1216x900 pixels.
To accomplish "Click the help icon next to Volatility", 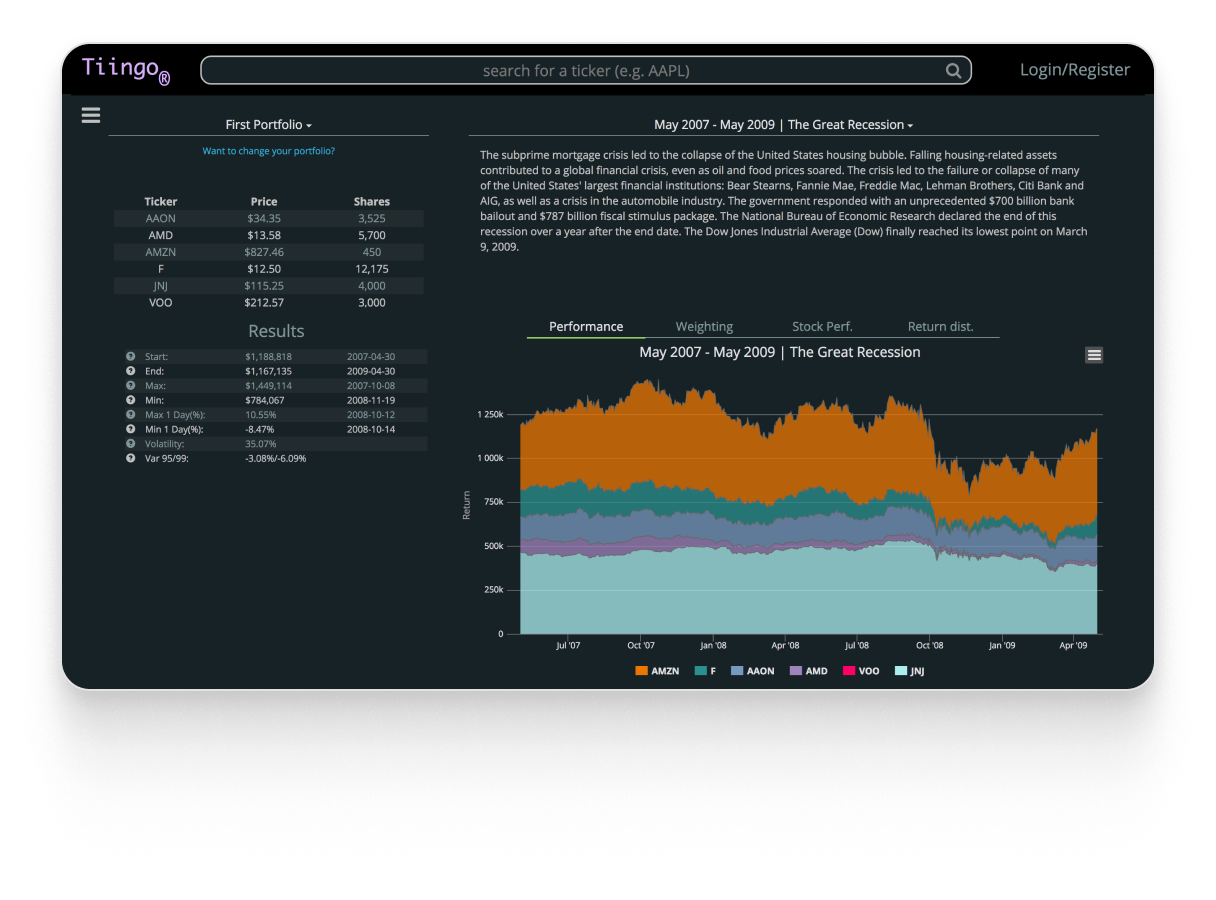I will point(130,444).
